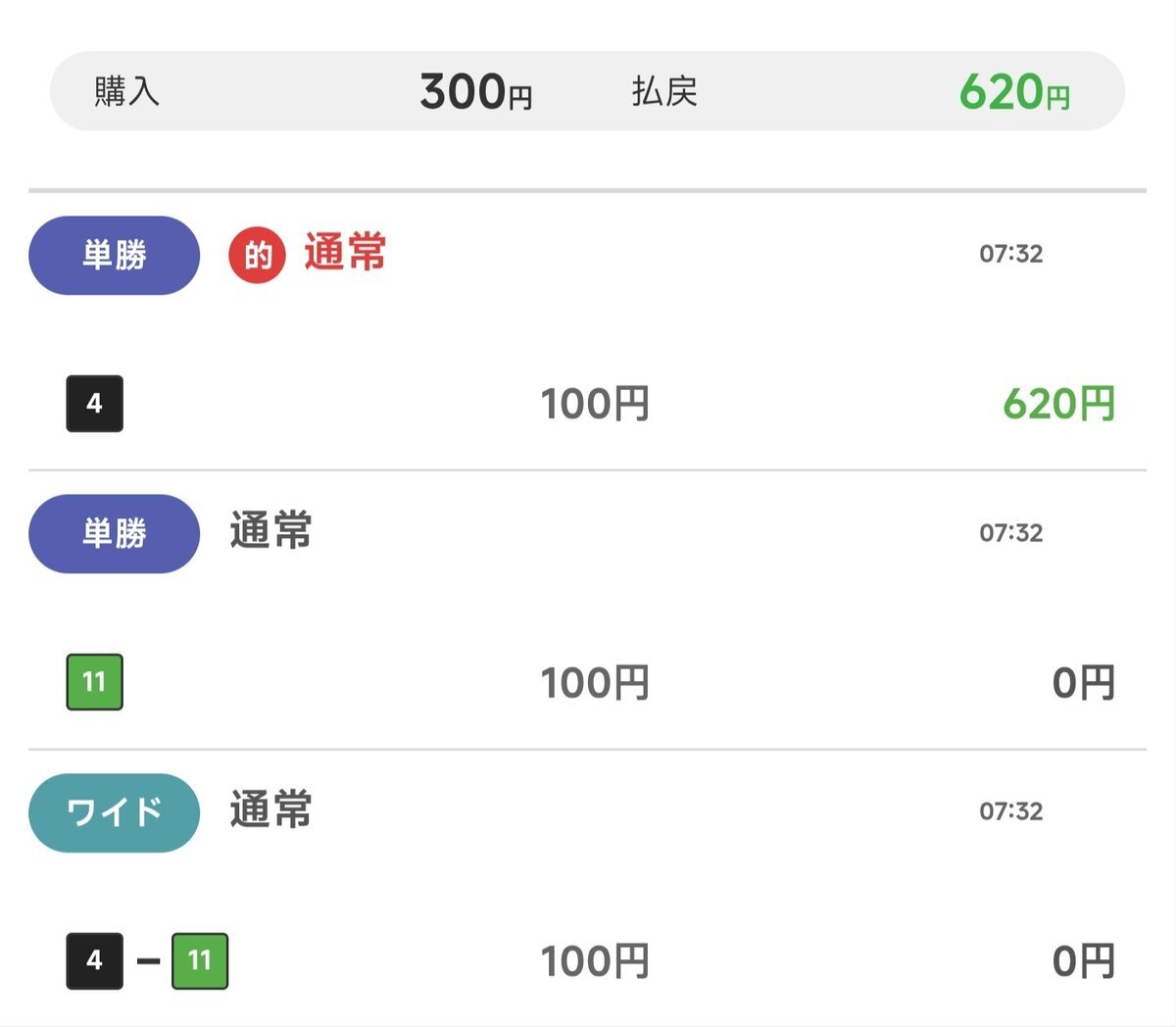1176x1027 pixels.
Task: Click the green 620円 payout in the number 4 row
Action: click(x=1058, y=404)
